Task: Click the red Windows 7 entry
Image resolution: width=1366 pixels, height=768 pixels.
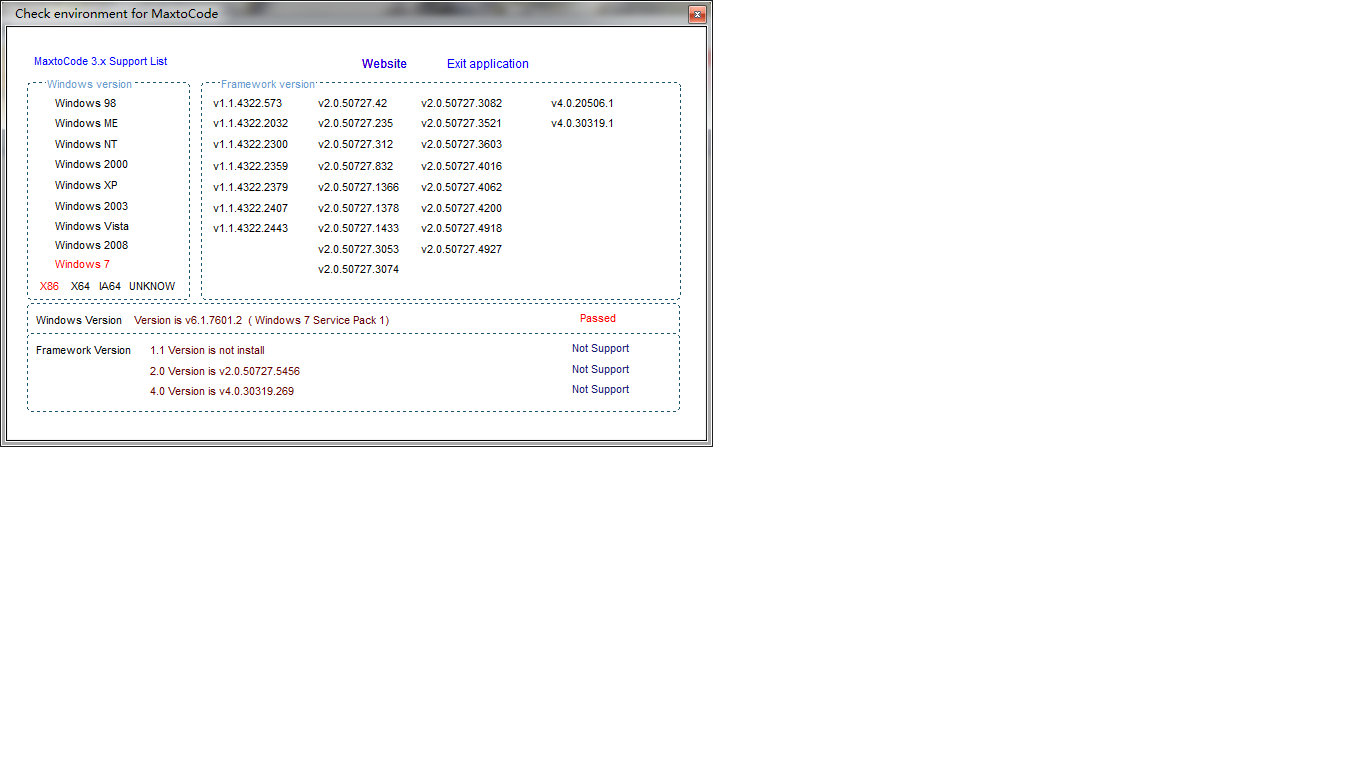Action: click(82, 264)
